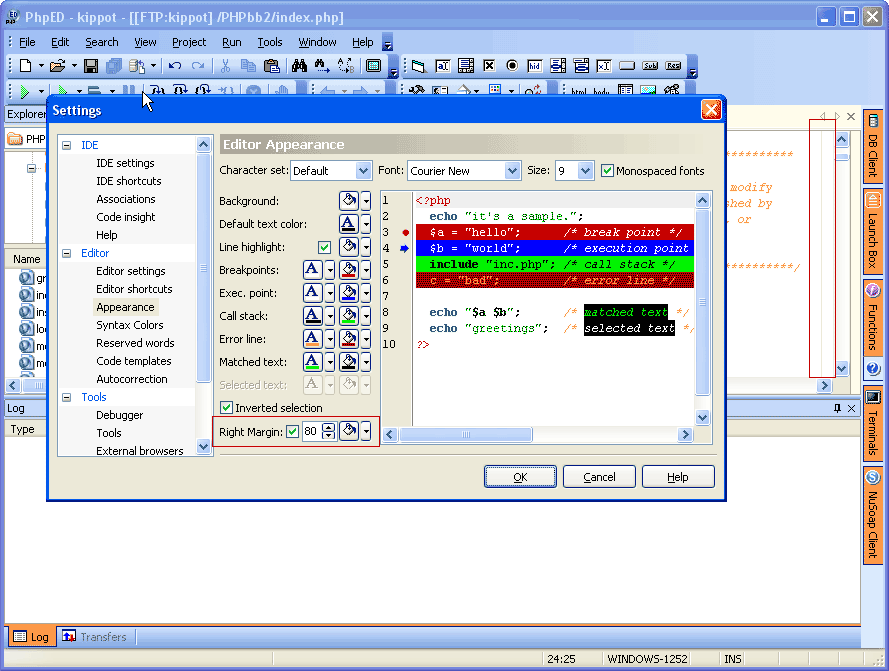
Task: Insert a radio button form element from toolbar
Action: (512, 66)
